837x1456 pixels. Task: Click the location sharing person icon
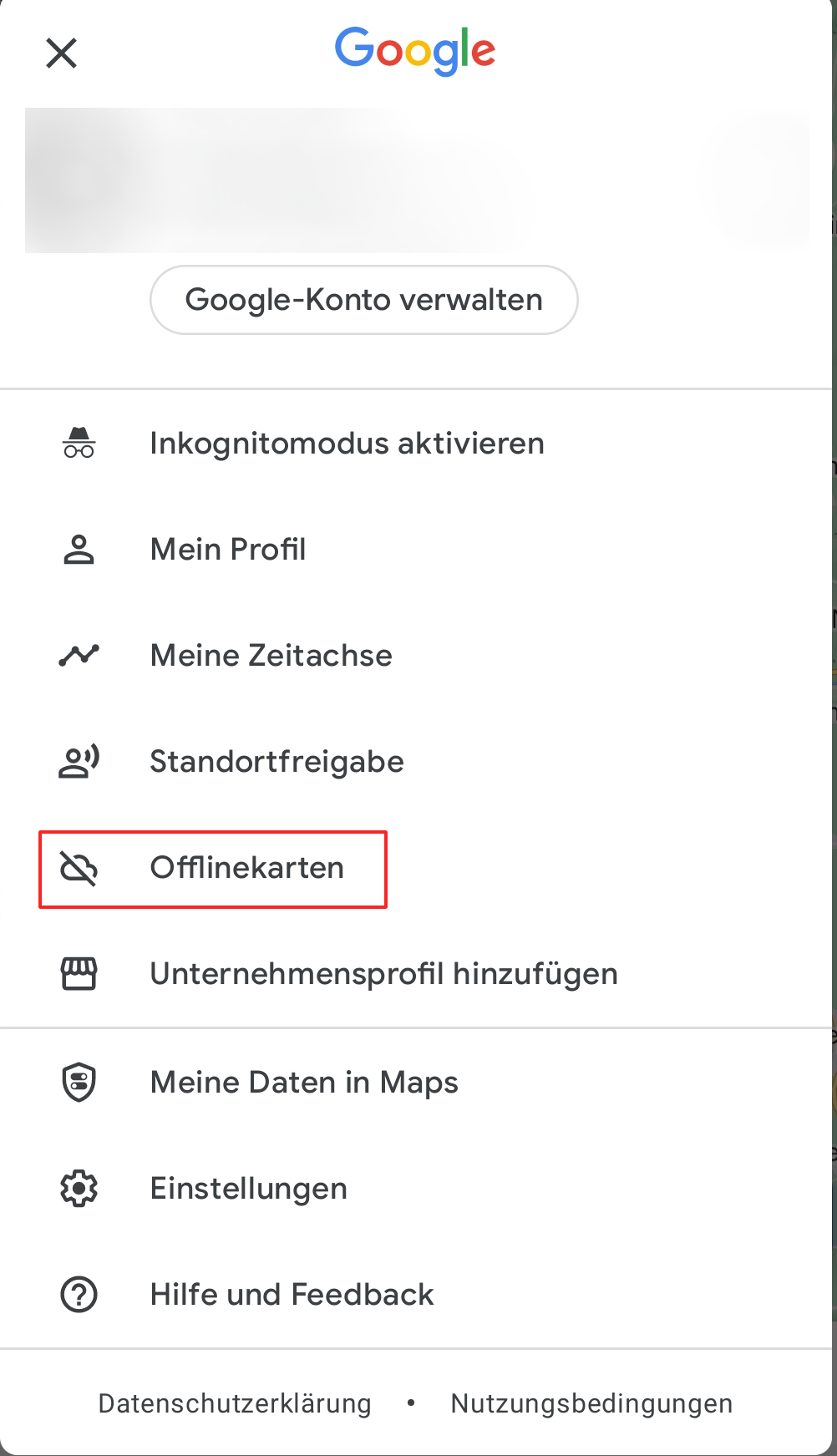click(79, 761)
